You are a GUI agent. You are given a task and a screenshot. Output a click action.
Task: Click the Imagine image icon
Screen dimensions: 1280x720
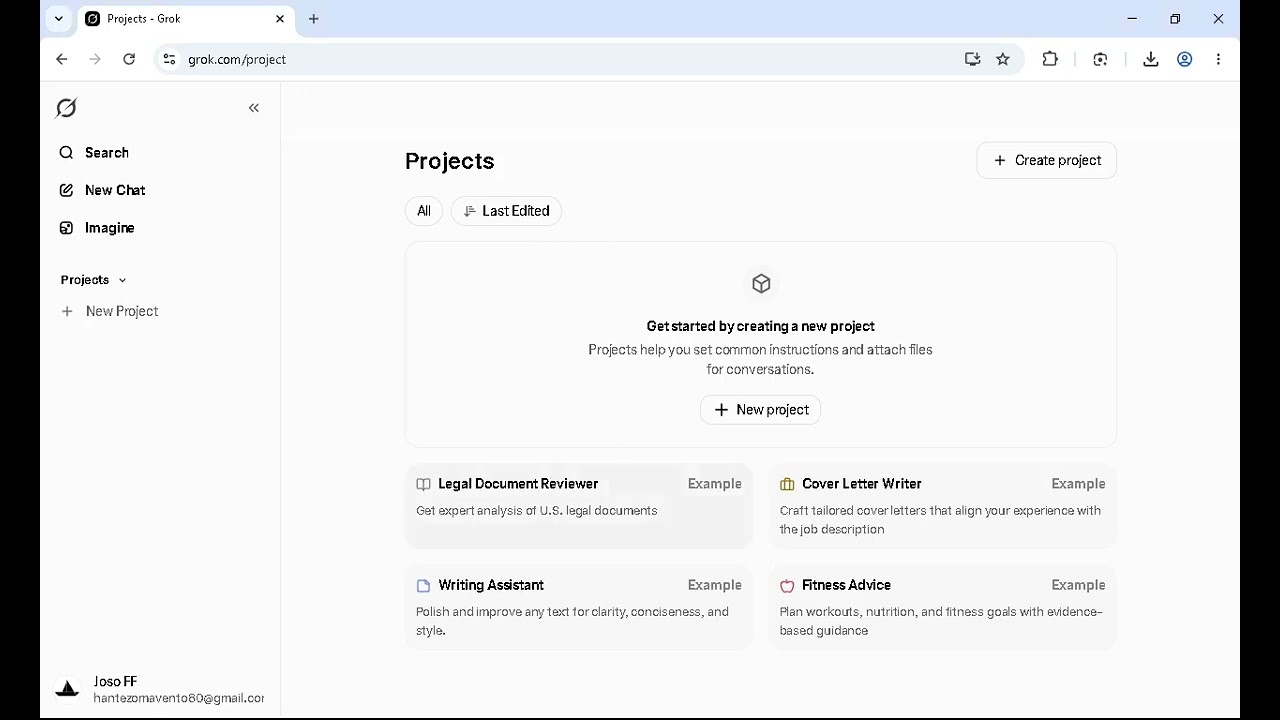[x=66, y=228]
